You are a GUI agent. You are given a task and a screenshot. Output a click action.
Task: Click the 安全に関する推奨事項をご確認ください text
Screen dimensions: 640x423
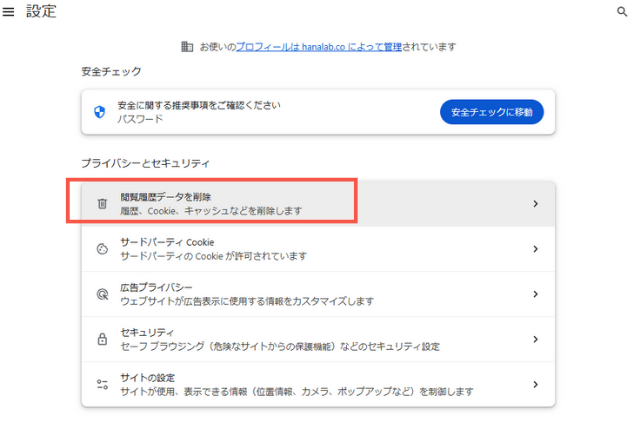tap(198, 105)
